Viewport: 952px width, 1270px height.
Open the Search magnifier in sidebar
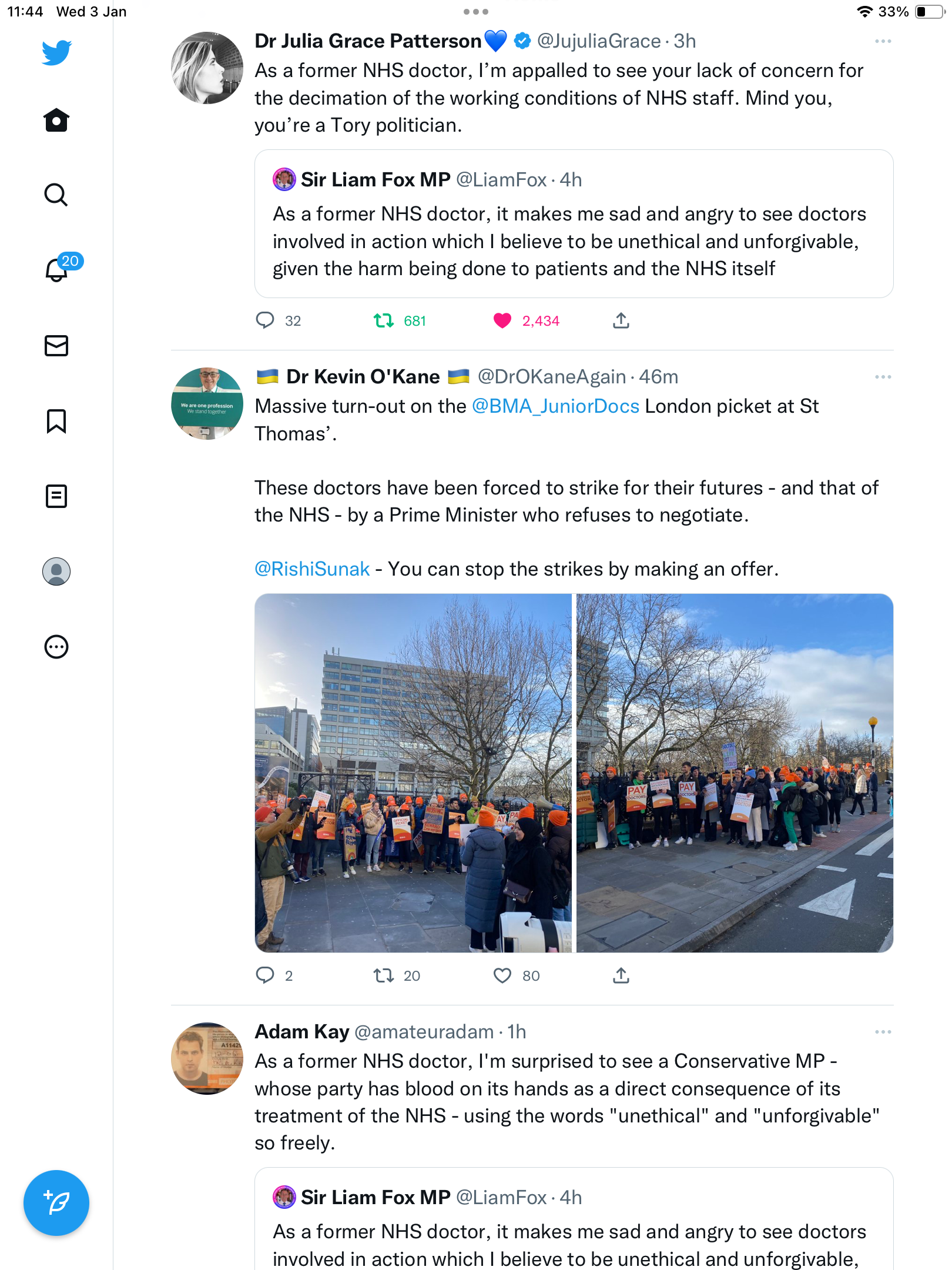[56, 195]
